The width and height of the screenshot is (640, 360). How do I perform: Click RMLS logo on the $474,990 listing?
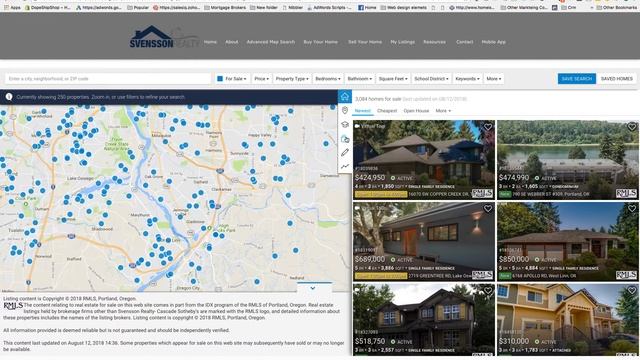tap(626, 193)
